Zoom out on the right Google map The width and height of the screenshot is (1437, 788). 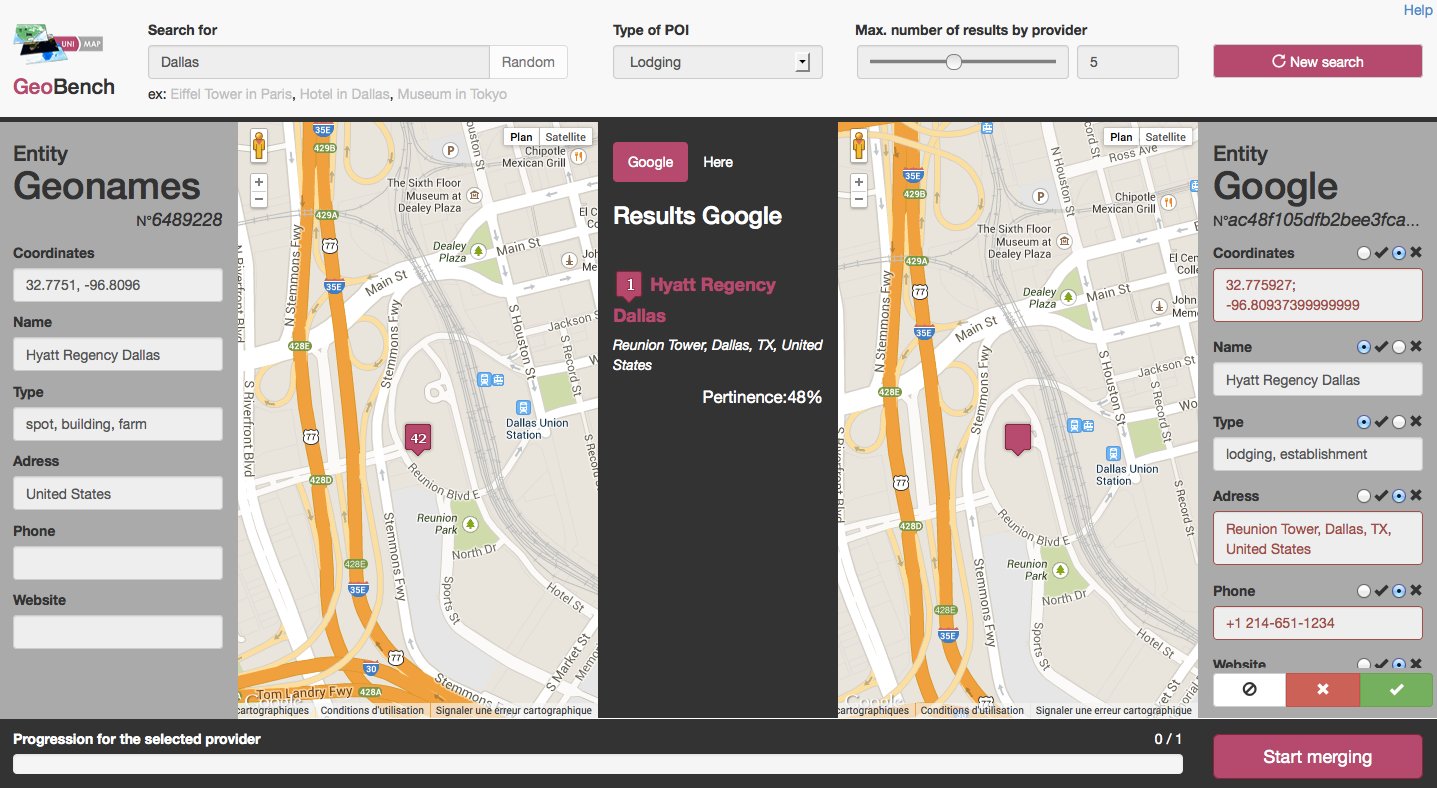859,199
